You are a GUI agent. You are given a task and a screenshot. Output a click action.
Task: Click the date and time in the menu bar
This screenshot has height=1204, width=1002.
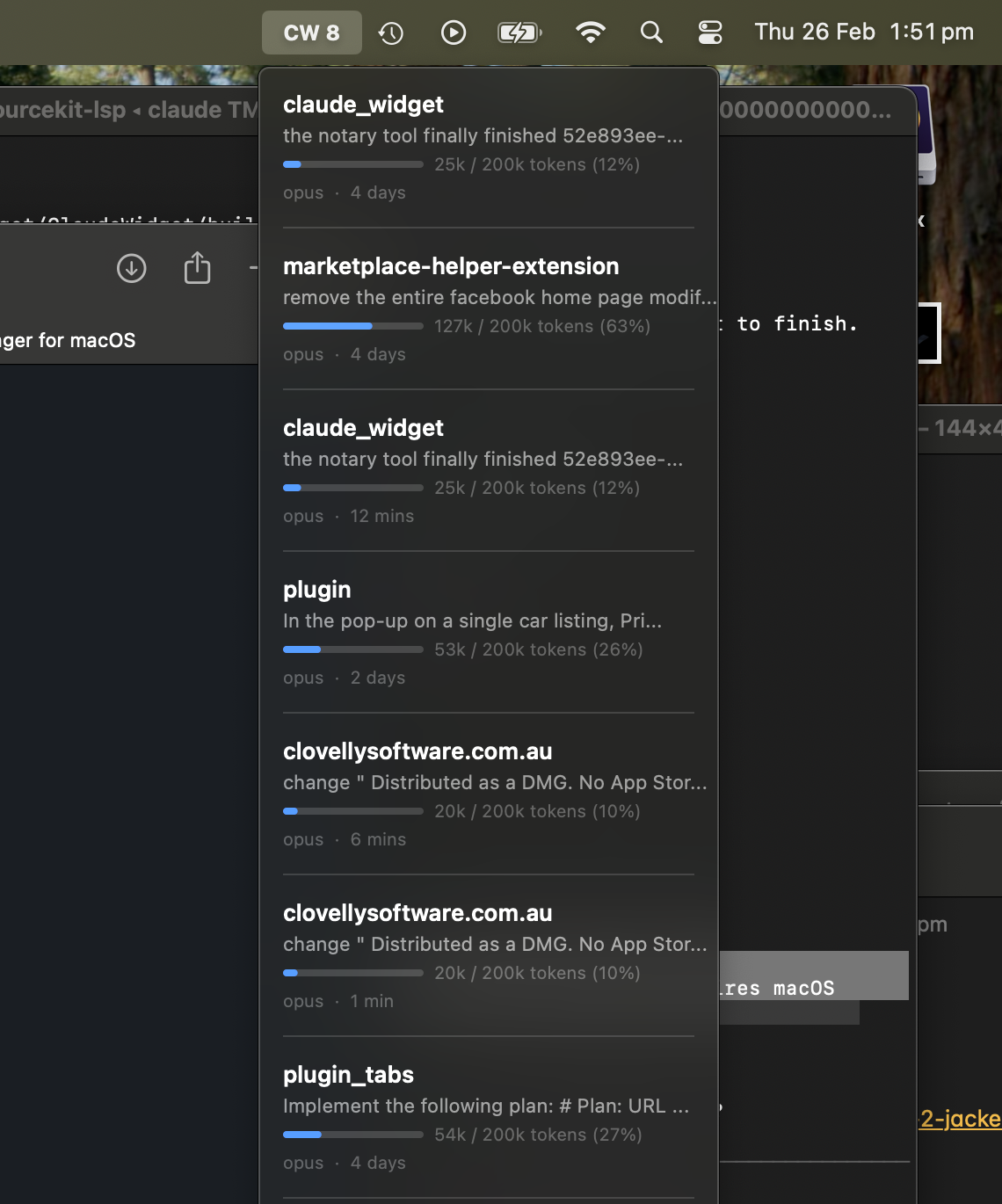pyautogui.click(x=864, y=32)
